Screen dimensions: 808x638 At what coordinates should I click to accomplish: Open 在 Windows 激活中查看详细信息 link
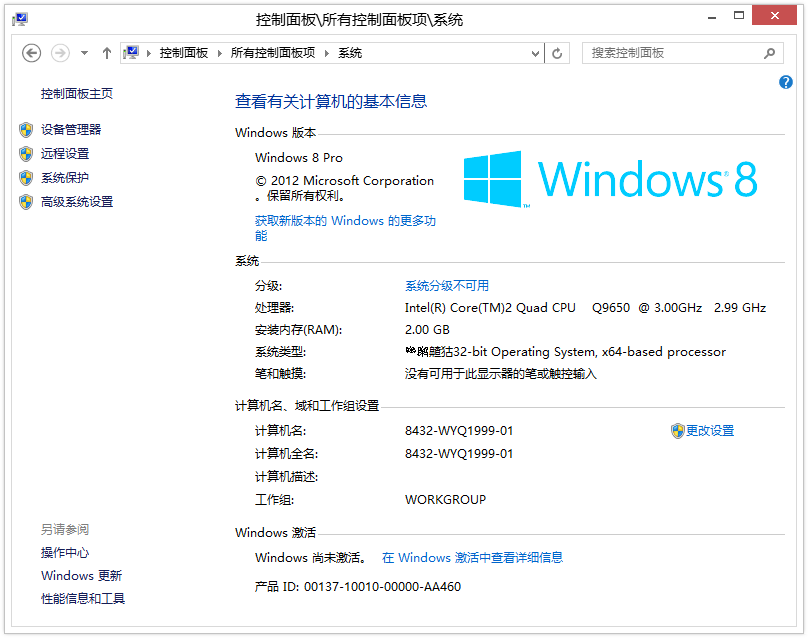pos(473,558)
